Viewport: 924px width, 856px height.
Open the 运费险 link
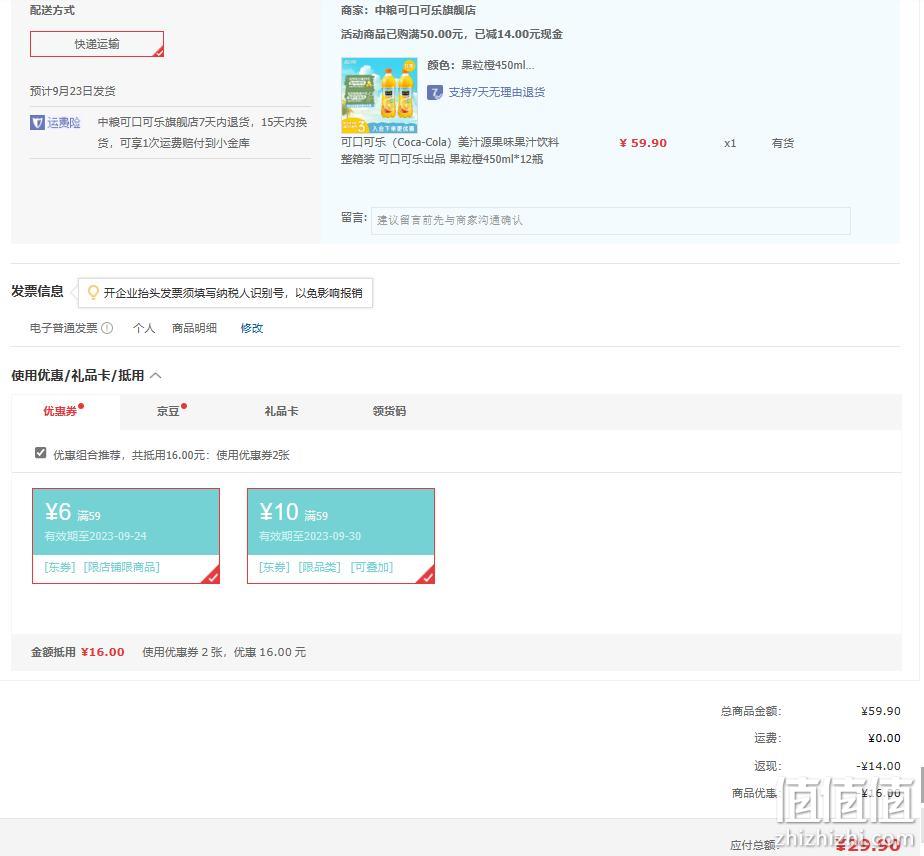pyautogui.click(x=64, y=123)
